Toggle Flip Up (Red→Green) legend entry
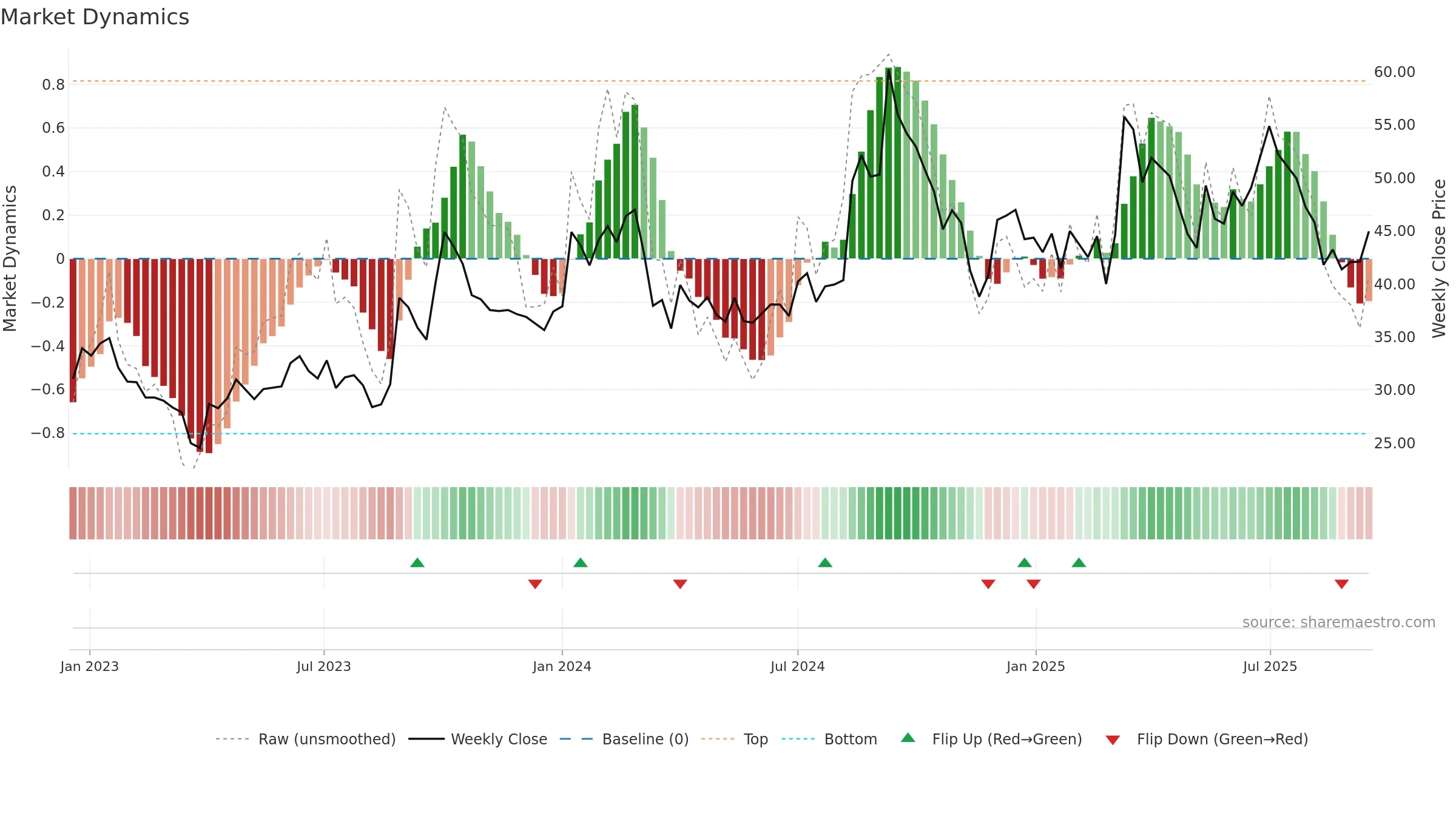Viewport: 1456px width, 819px height. click(x=991, y=739)
